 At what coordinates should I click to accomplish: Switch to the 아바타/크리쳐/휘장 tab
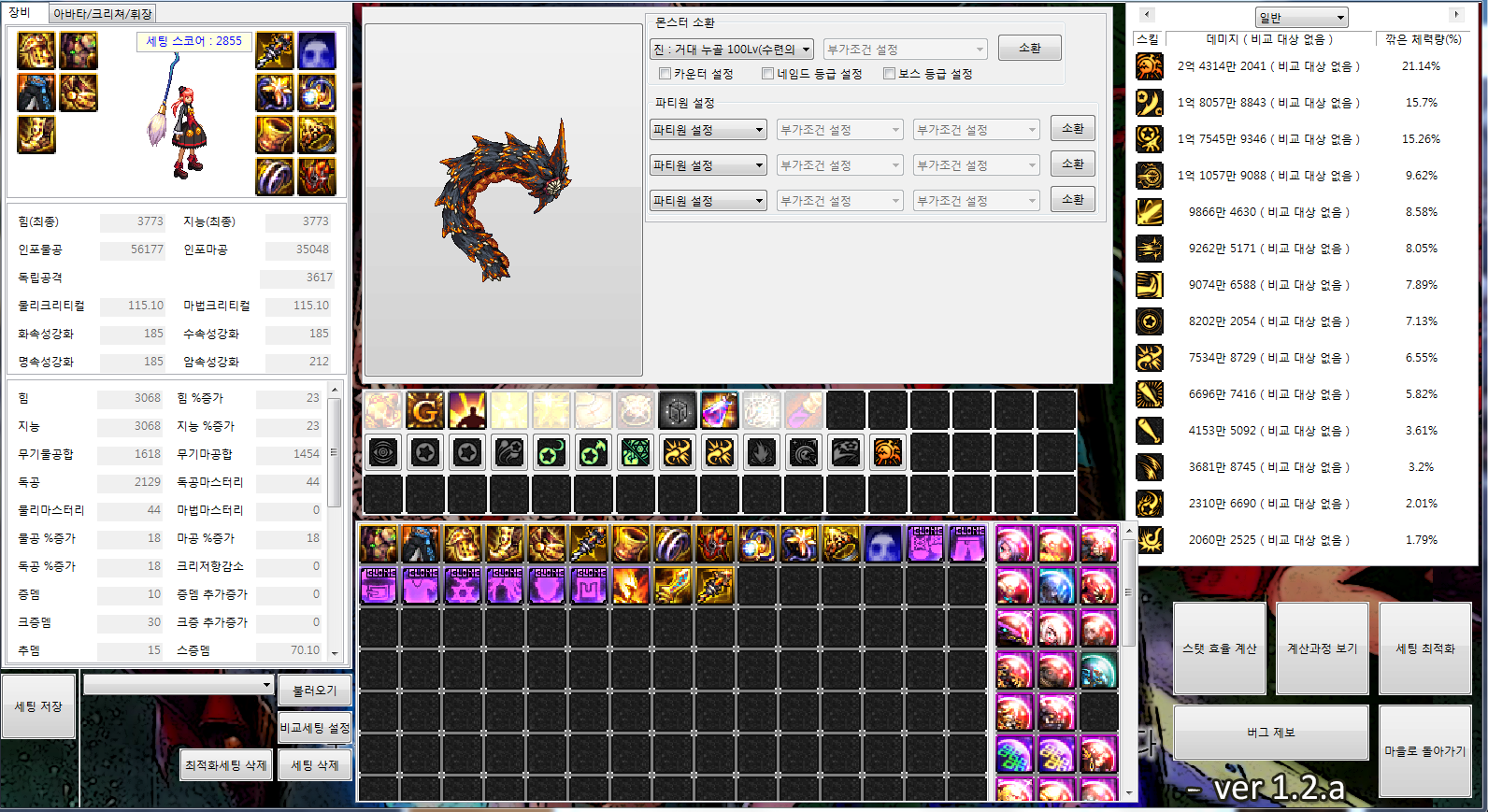coord(102,14)
